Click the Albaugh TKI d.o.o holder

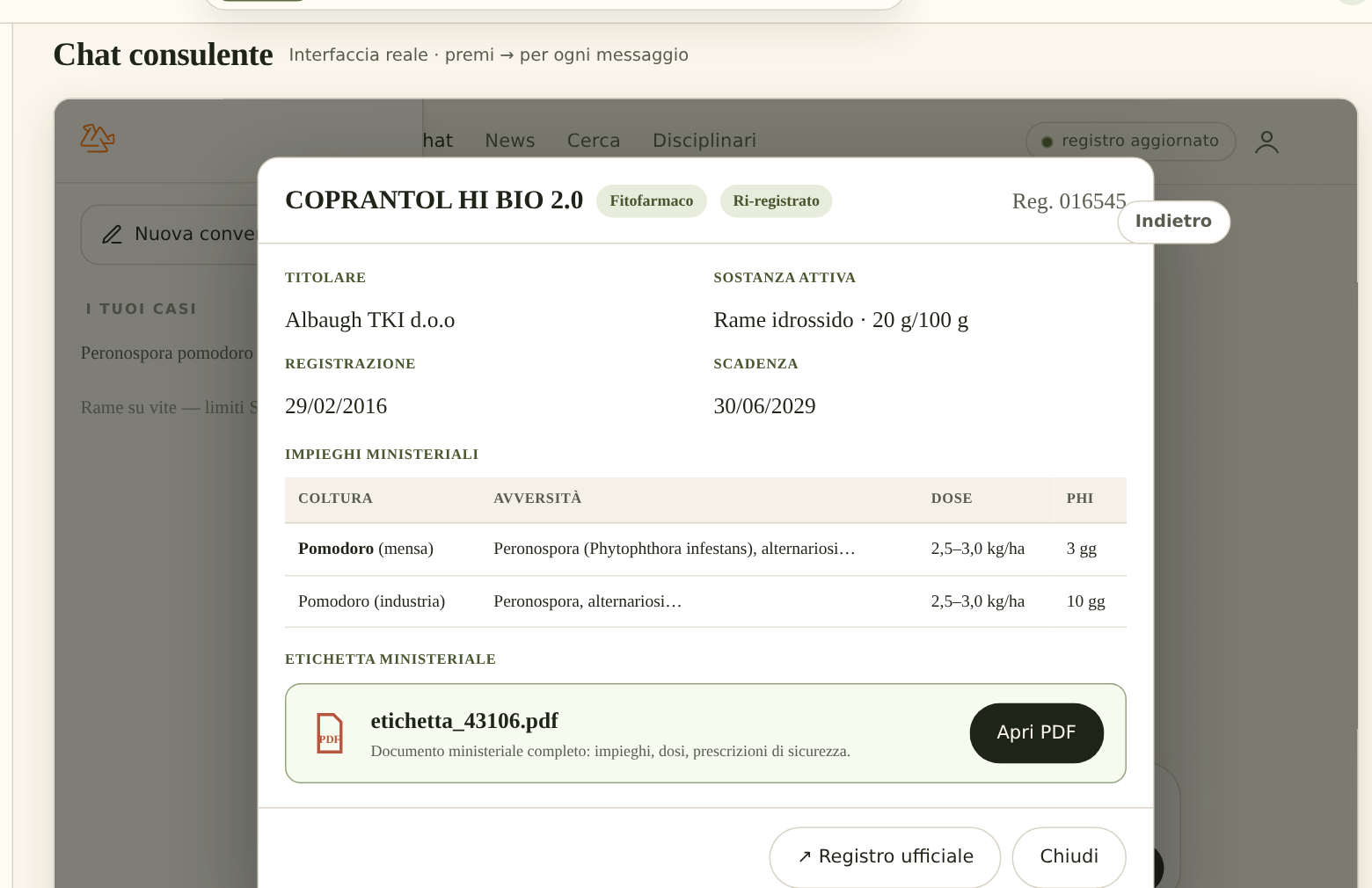(369, 320)
